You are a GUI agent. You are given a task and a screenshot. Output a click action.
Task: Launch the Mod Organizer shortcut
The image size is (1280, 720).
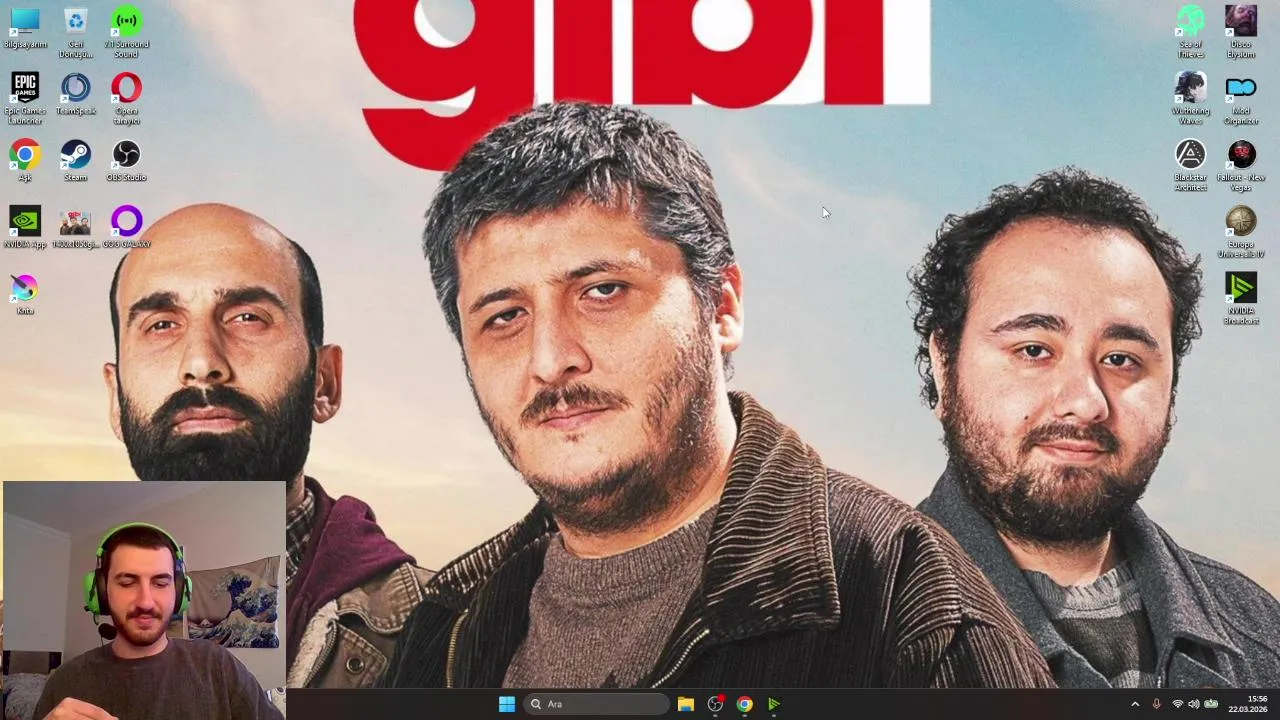coord(1241,98)
